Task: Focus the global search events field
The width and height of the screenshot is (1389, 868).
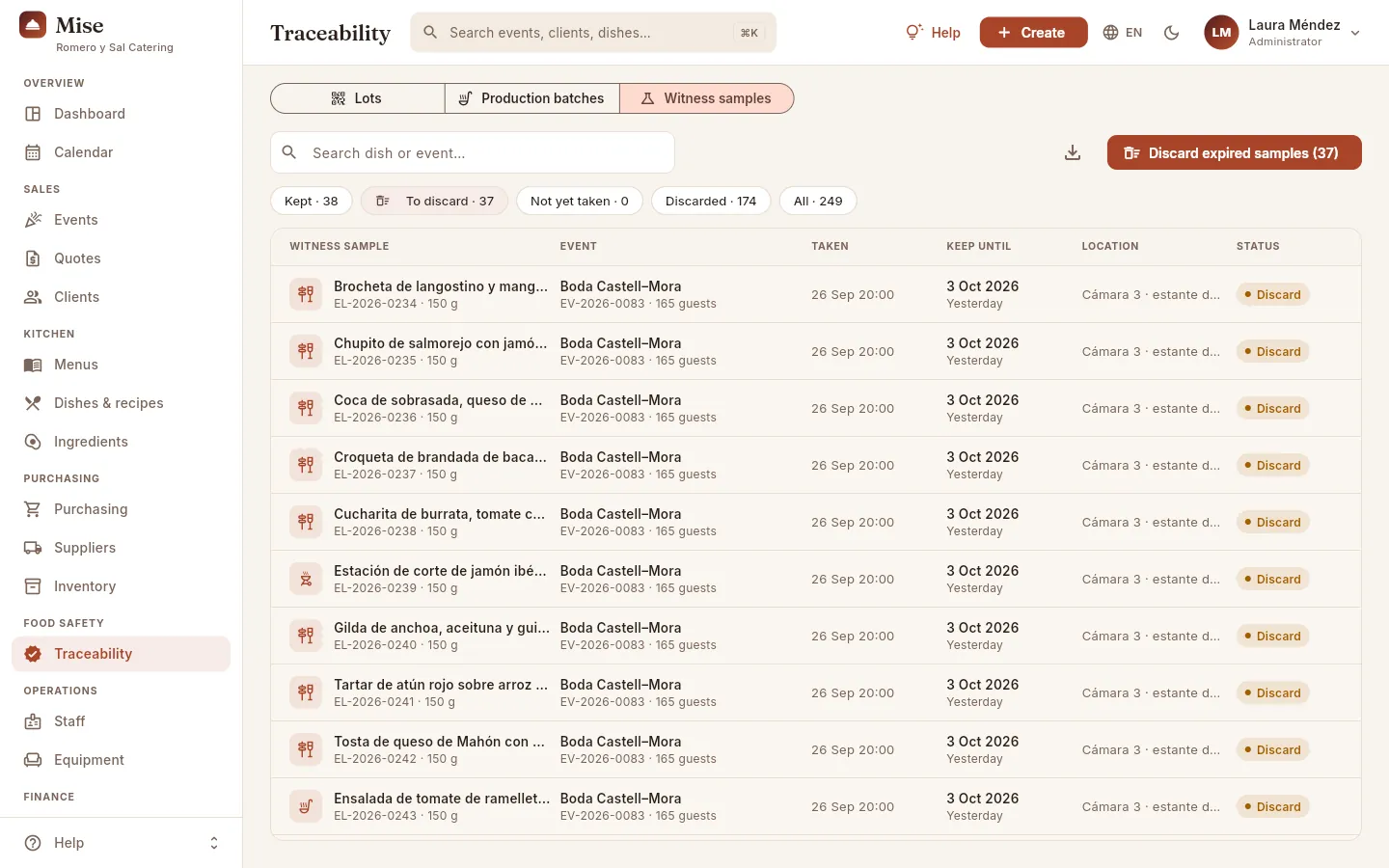Action: coord(593,33)
